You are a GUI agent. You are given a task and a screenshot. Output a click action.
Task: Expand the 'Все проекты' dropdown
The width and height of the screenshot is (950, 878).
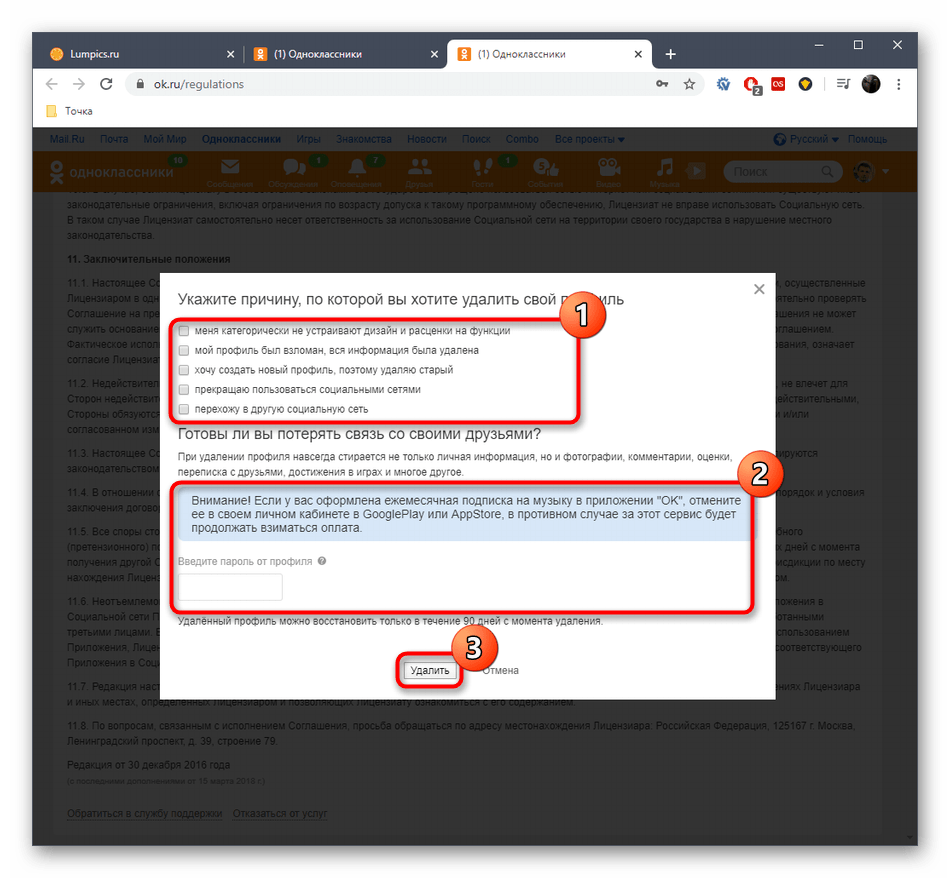(589, 139)
